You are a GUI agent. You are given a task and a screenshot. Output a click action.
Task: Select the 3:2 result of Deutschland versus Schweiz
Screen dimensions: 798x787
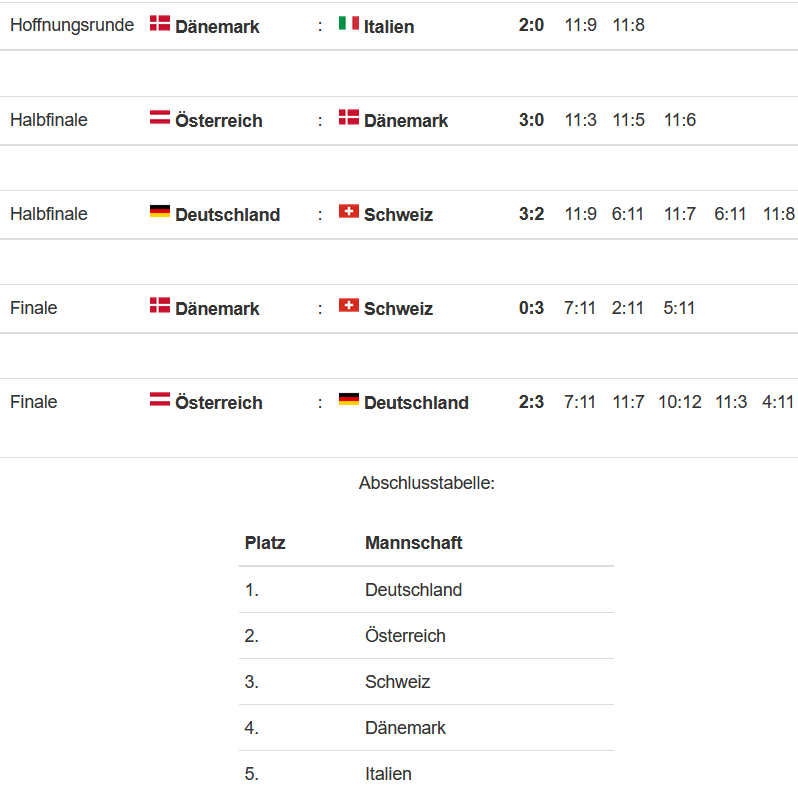click(531, 214)
